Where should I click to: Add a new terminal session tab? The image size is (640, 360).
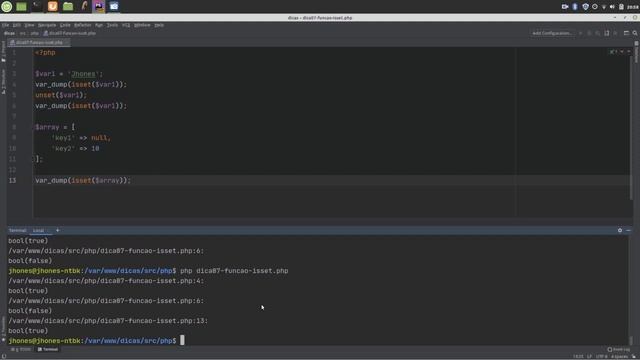click(x=58, y=230)
